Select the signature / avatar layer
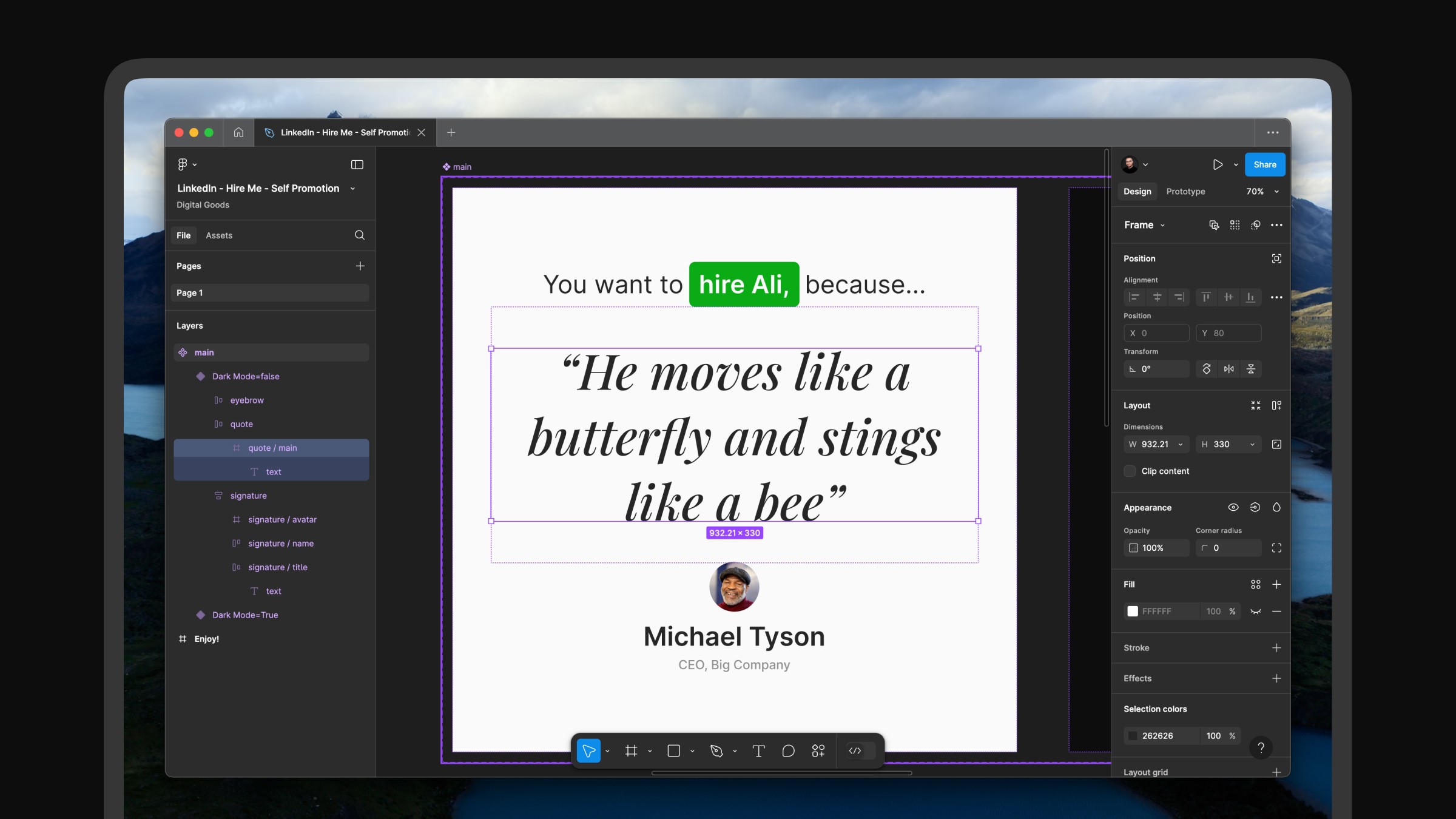This screenshot has height=819, width=1456. 282,520
